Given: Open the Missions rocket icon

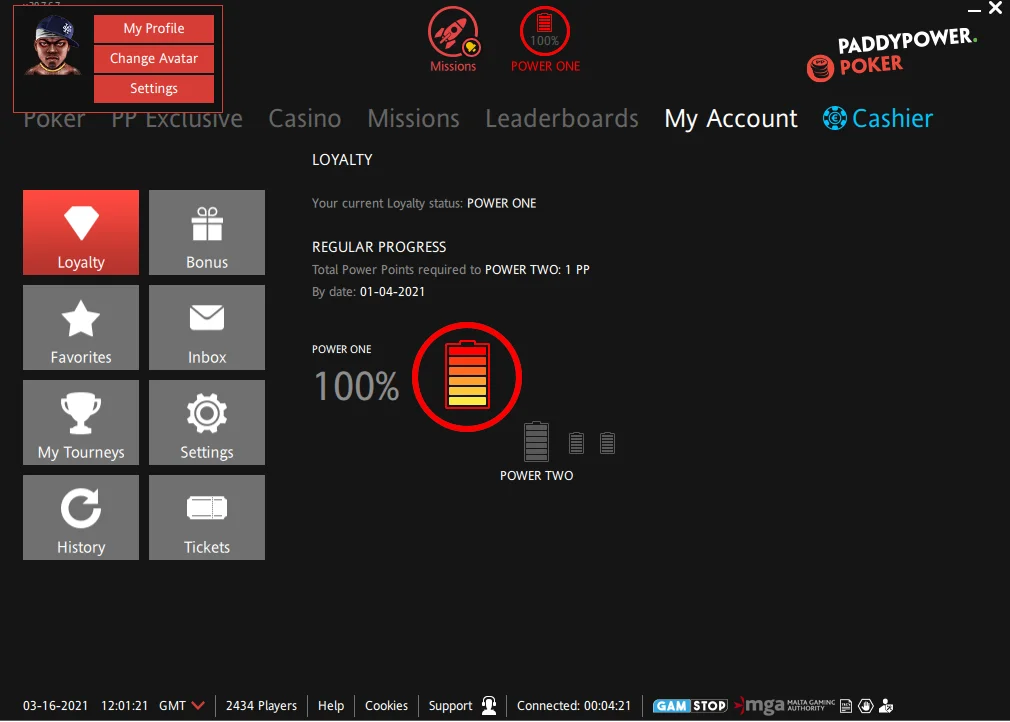Looking at the screenshot, I should click(x=453, y=33).
